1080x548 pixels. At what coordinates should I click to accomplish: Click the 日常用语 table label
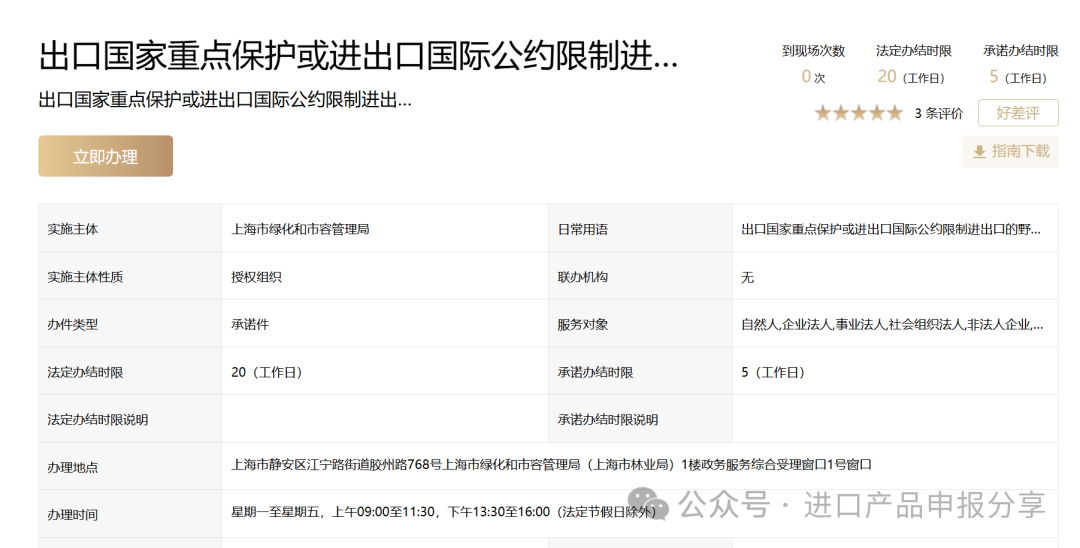point(583,229)
